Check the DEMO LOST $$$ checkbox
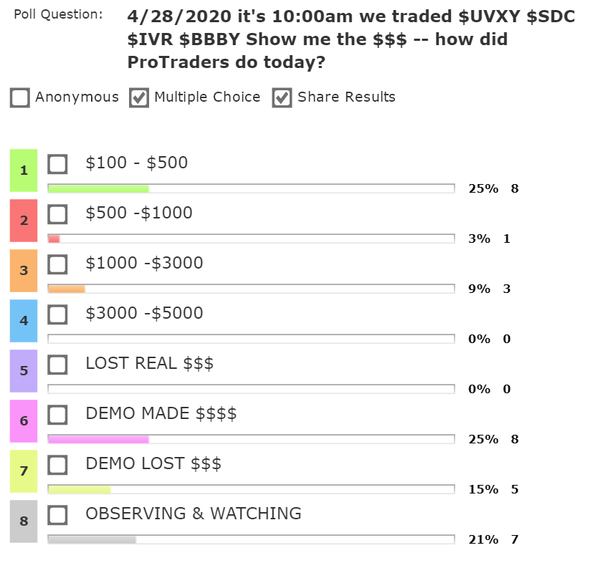This screenshot has width=600, height=573. (58, 465)
